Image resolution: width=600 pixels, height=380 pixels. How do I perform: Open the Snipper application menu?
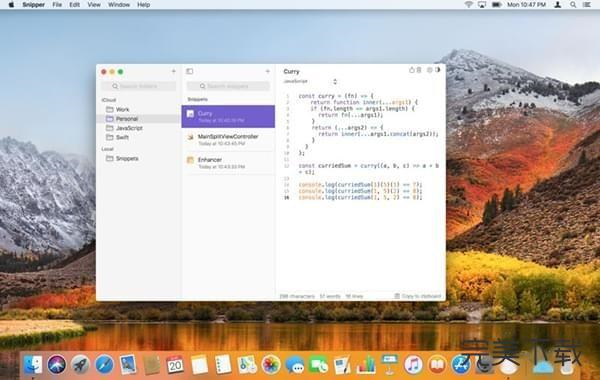(x=33, y=5)
